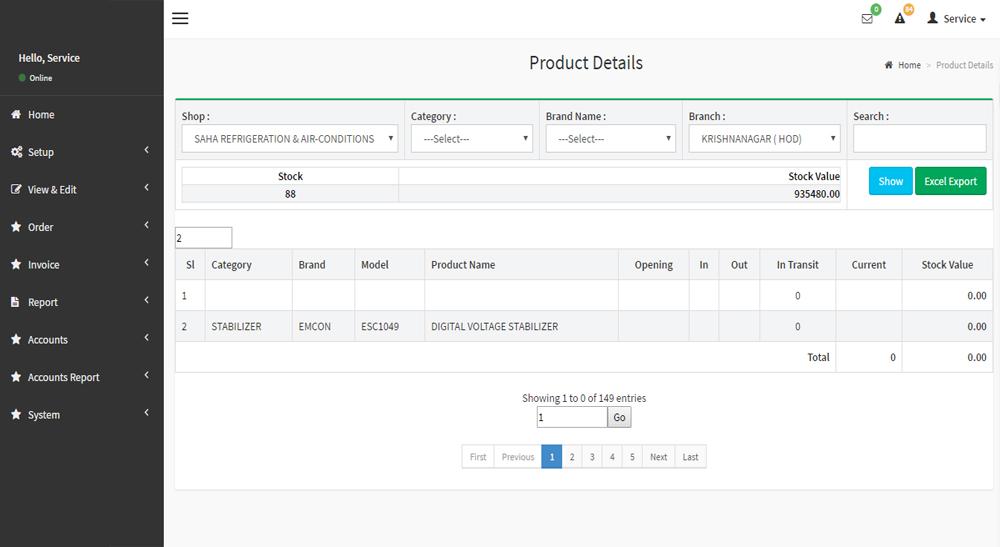Open the mail envelope notifications icon
This screenshot has width=1000, height=547.
(x=867, y=19)
